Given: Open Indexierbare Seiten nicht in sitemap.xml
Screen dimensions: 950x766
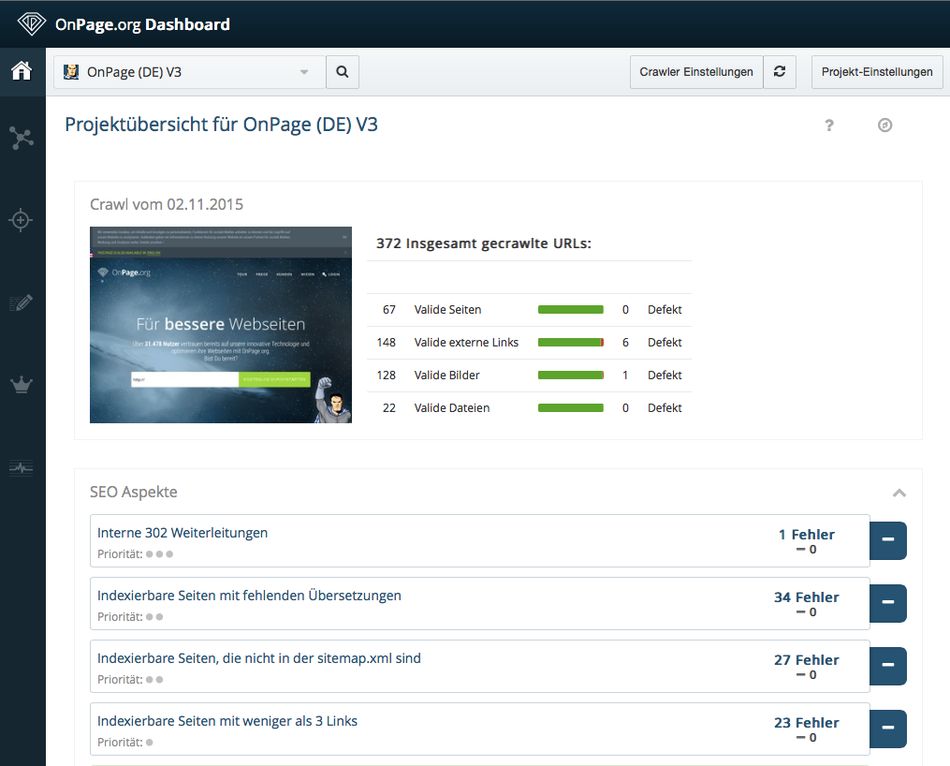Looking at the screenshot, I should [259, 658].
